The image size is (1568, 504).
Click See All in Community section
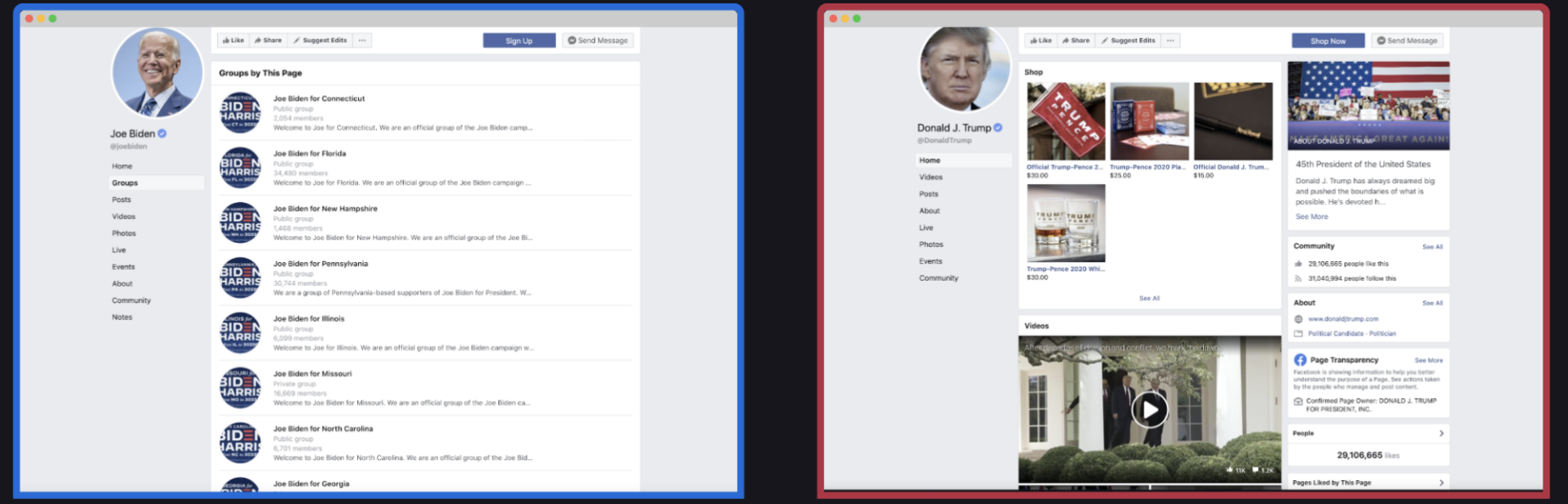click(x=1432, y=247)
